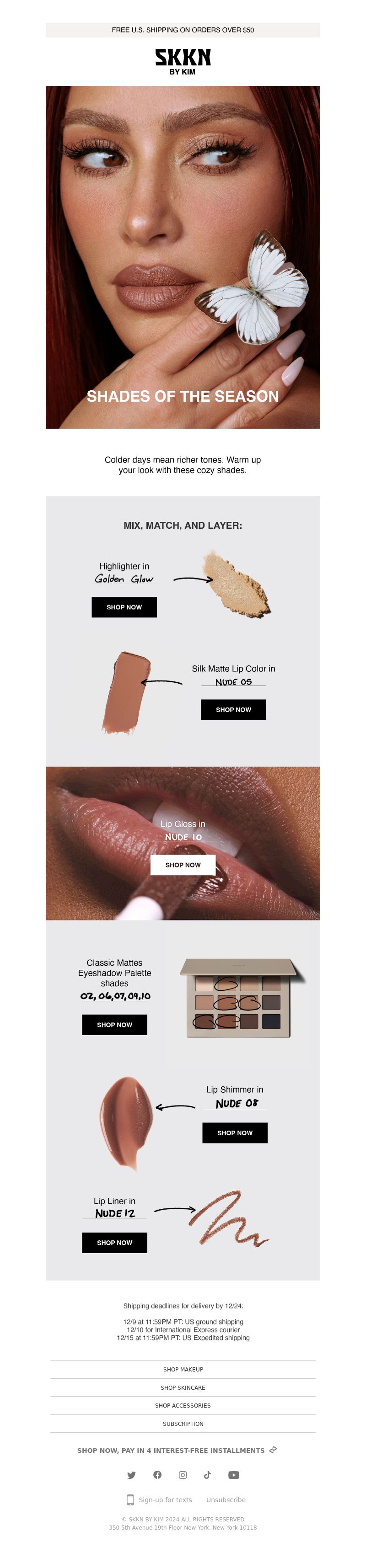The height and width of the screenshot is (1568, 366).
Task: Shop the Classic Mattes Eyeshadow Palette
Action: [114, 1025]
